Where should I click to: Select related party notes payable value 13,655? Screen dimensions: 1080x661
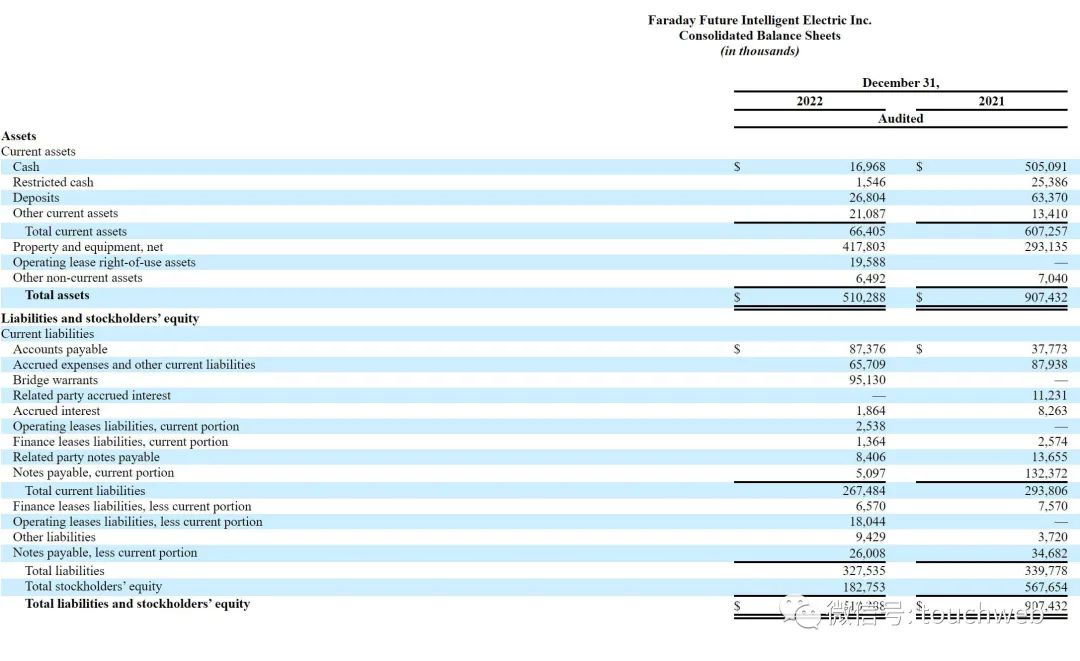(x=1049, y=457)
